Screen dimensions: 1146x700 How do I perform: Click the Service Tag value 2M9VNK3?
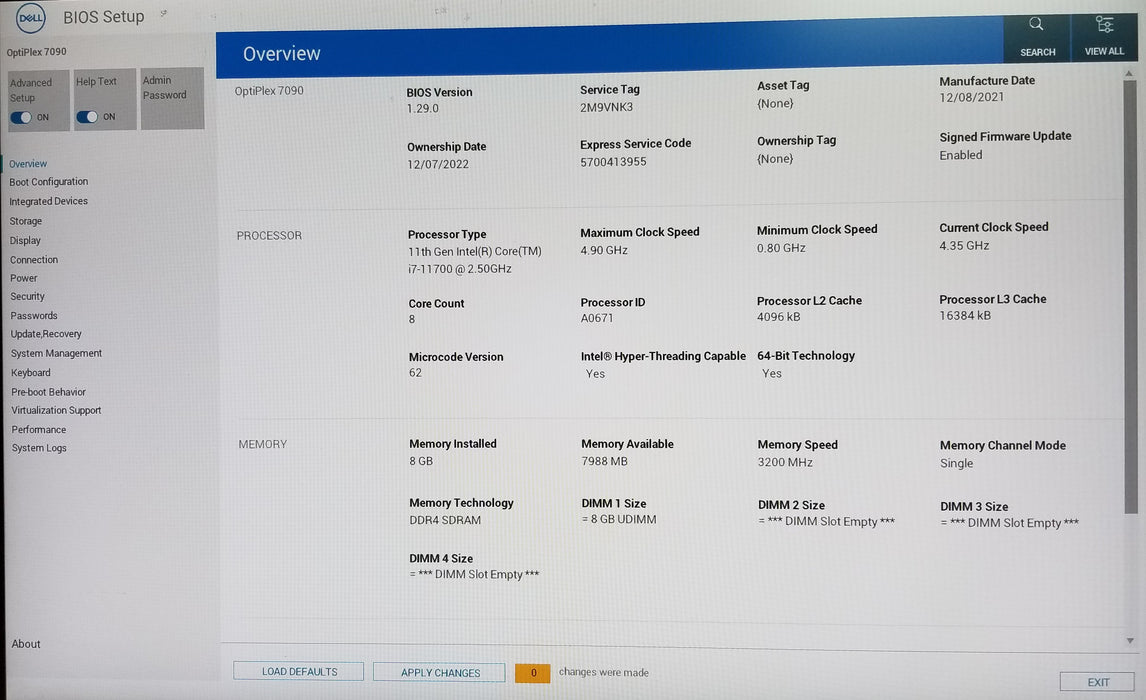(607, 107)
